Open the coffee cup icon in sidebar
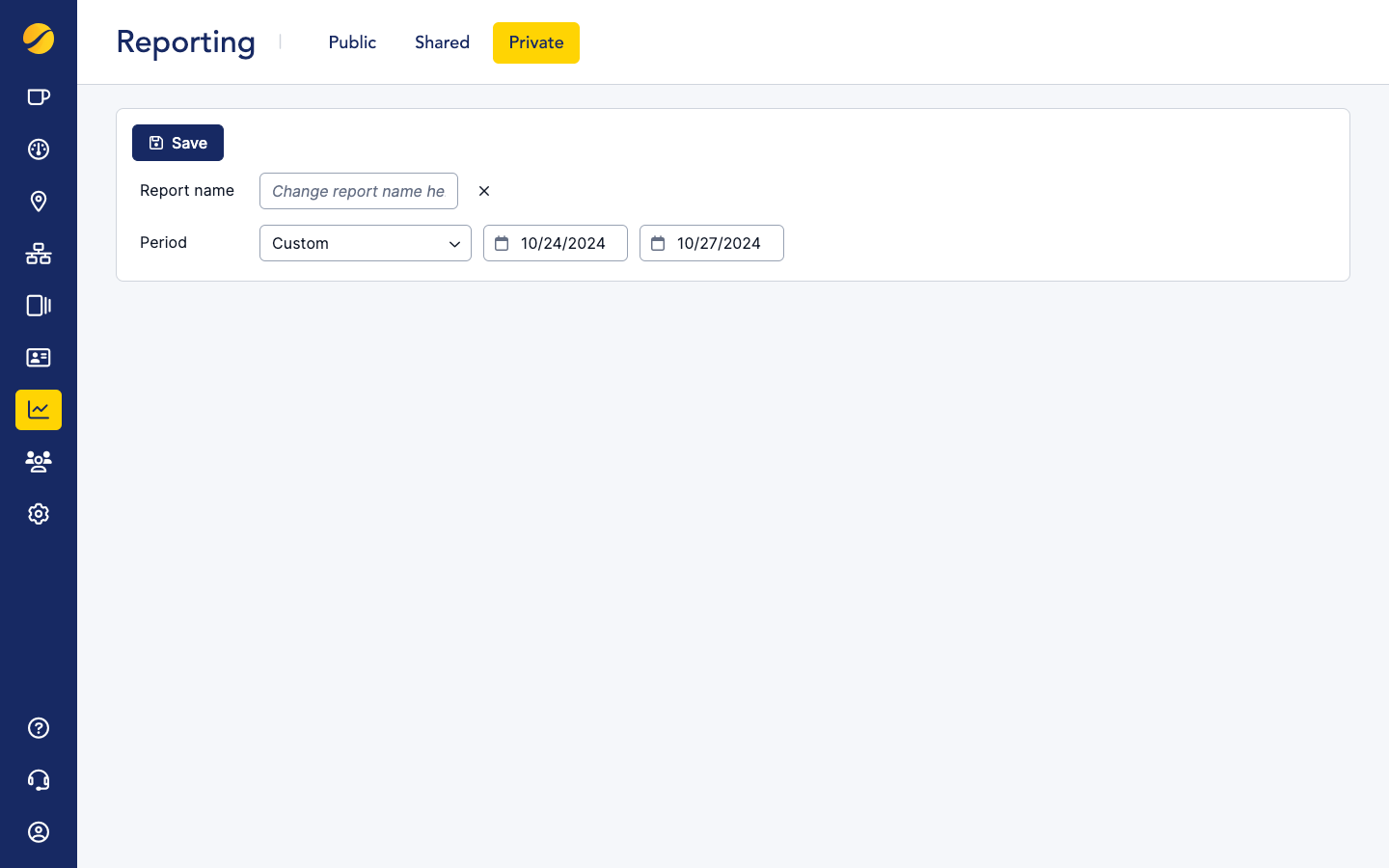Viewport: 1389px width, 868px height. coord(39,96)
